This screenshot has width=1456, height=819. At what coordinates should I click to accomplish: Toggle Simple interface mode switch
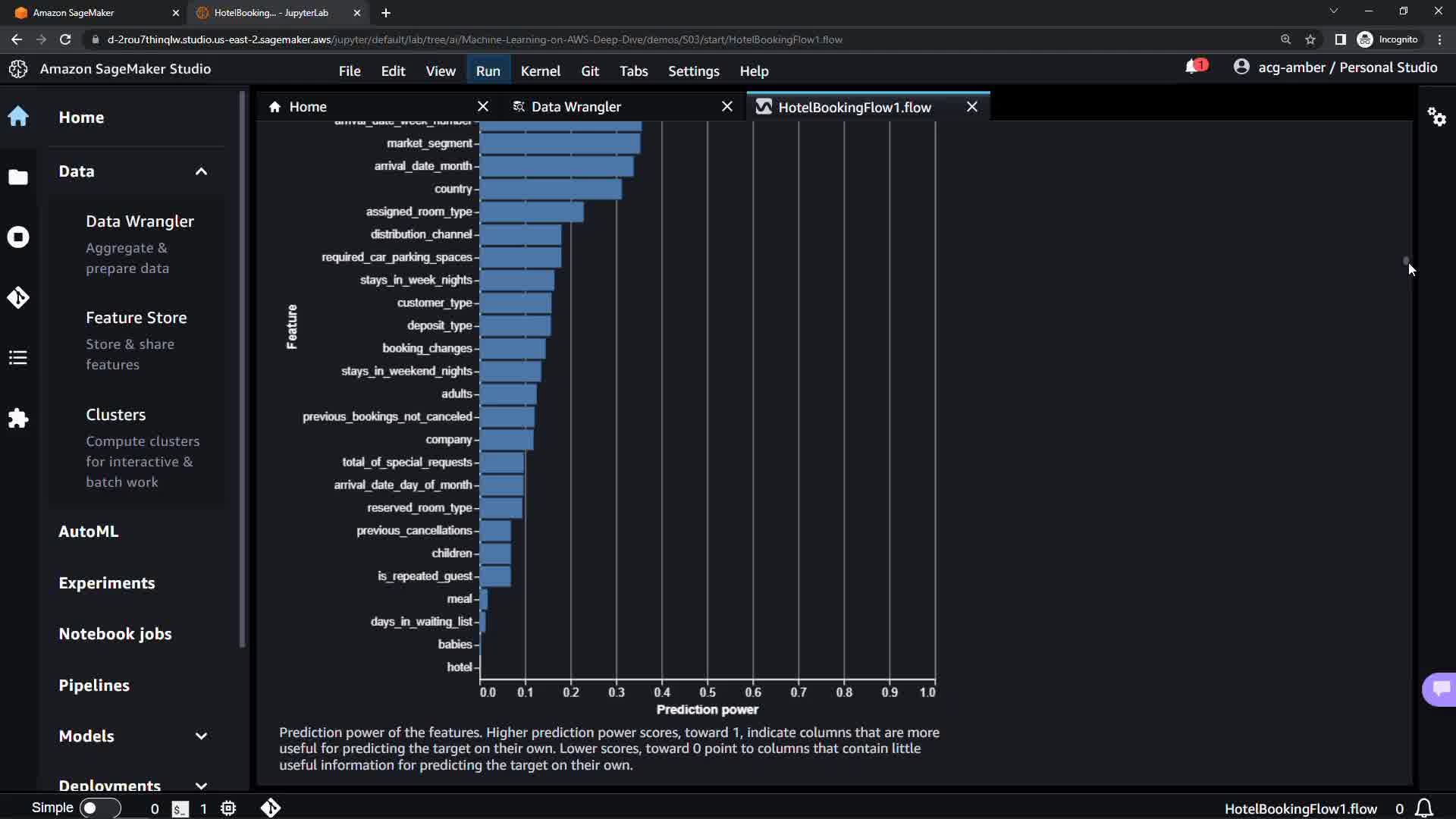99,808
